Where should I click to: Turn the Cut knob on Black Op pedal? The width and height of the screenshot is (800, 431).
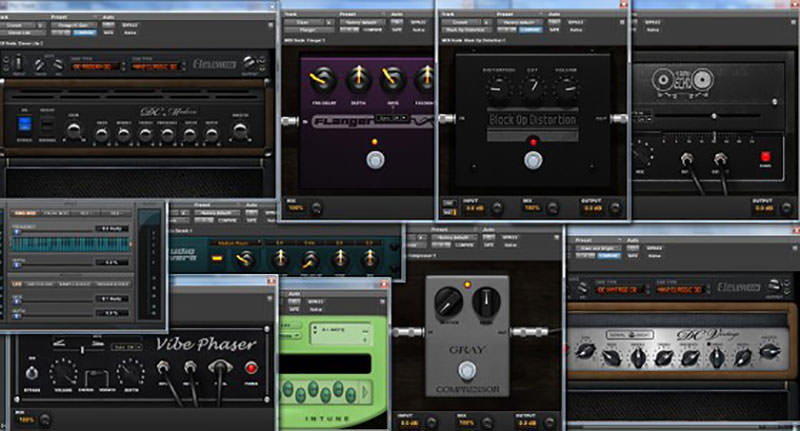pyautogui.click(x=532, y=87)
